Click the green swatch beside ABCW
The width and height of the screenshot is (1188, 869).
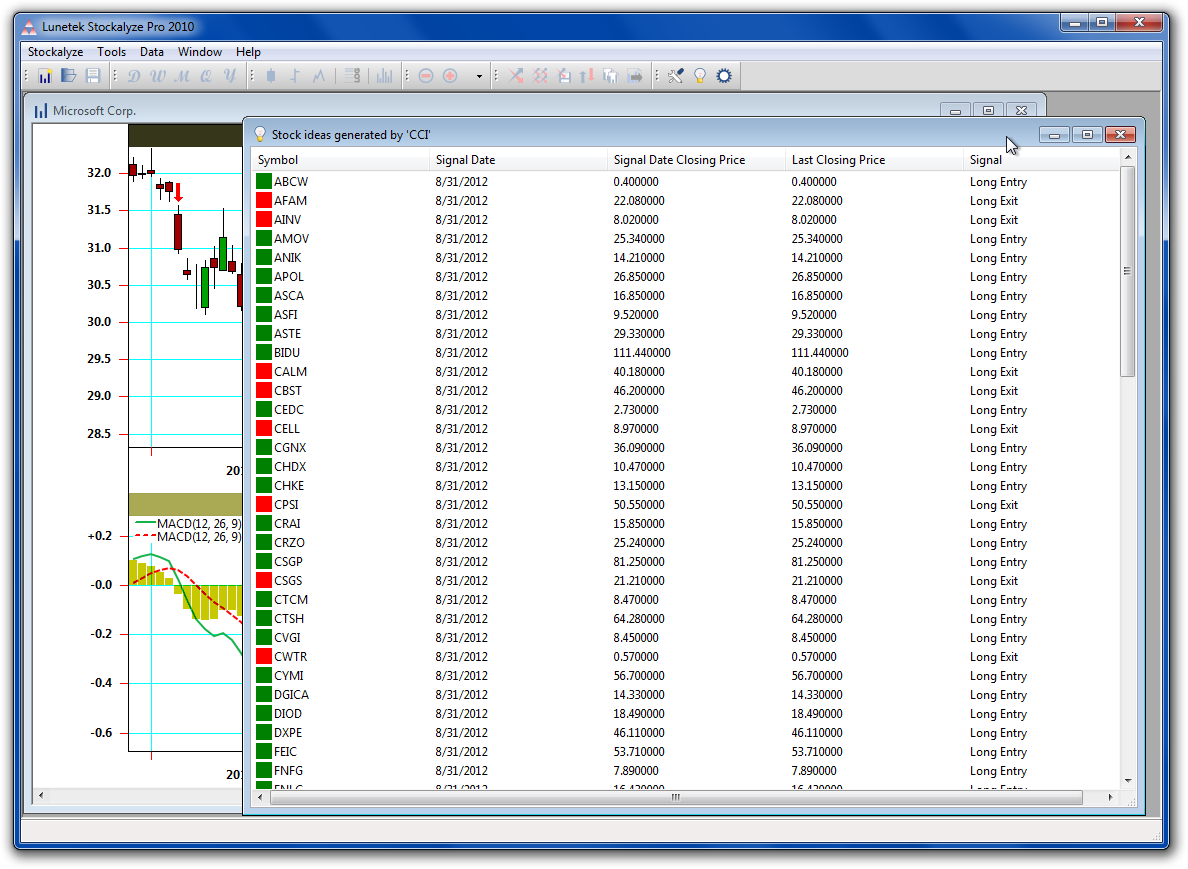point(264,182)
